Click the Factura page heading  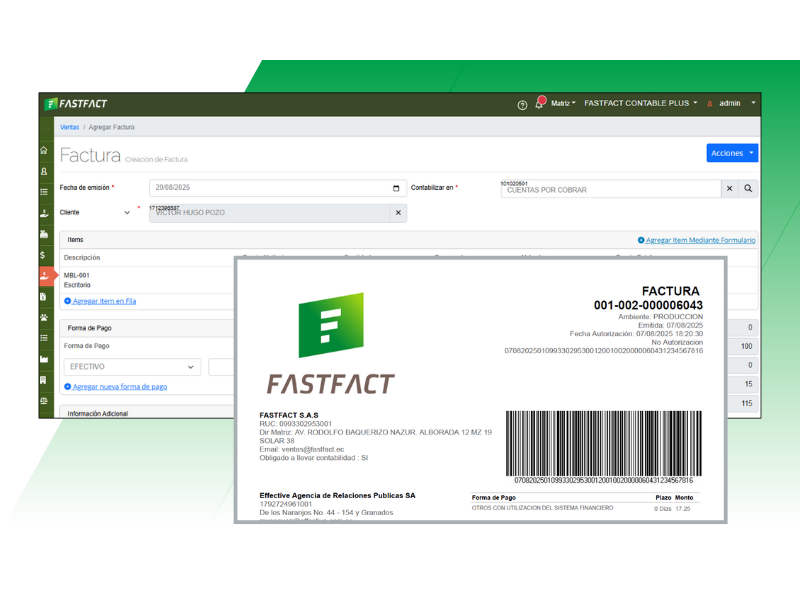[90, 155]
